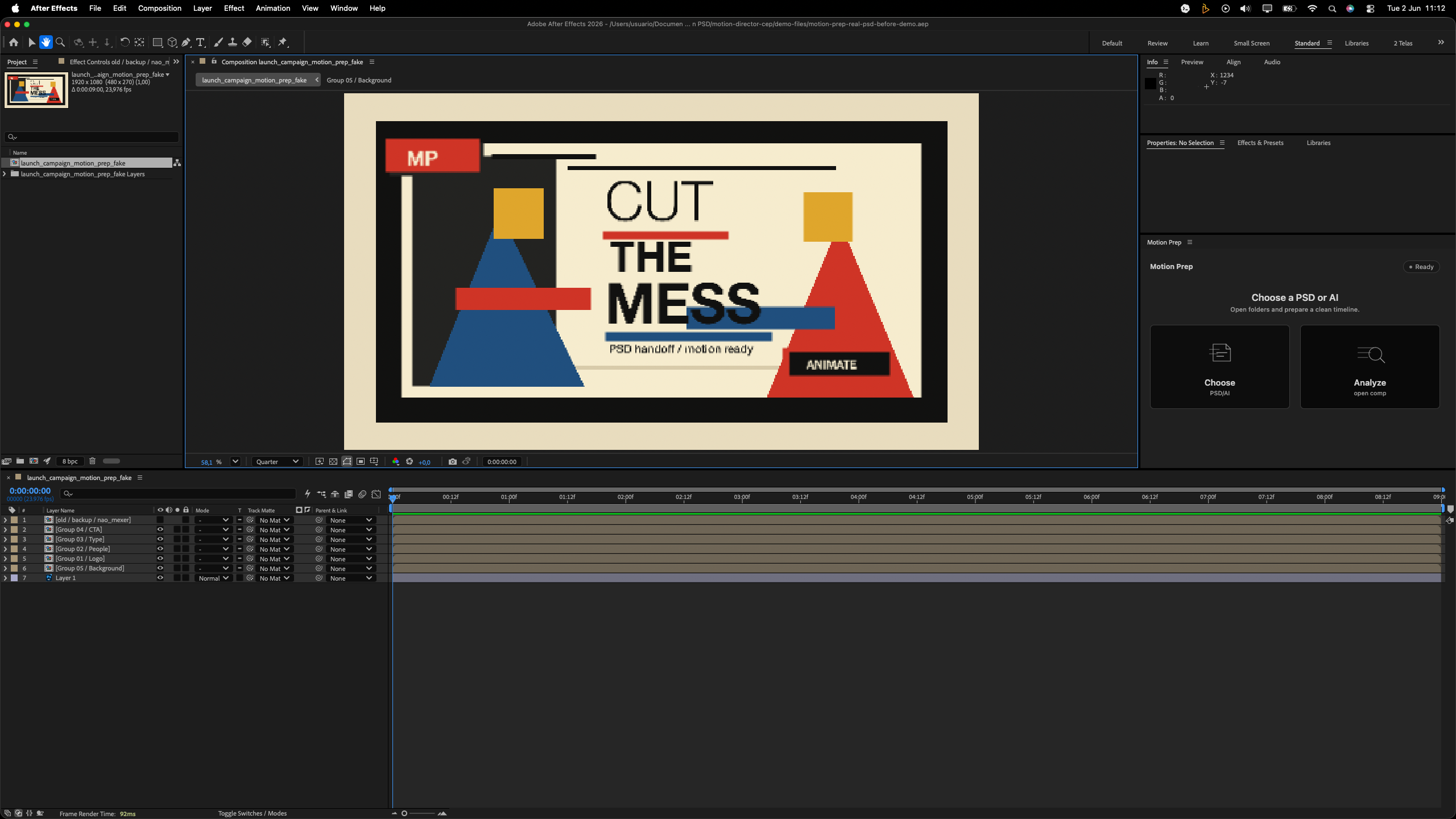Hide the Group 05 / Background layer
1456x819 pixels.
pyautogui.click(x=160, y=568)
